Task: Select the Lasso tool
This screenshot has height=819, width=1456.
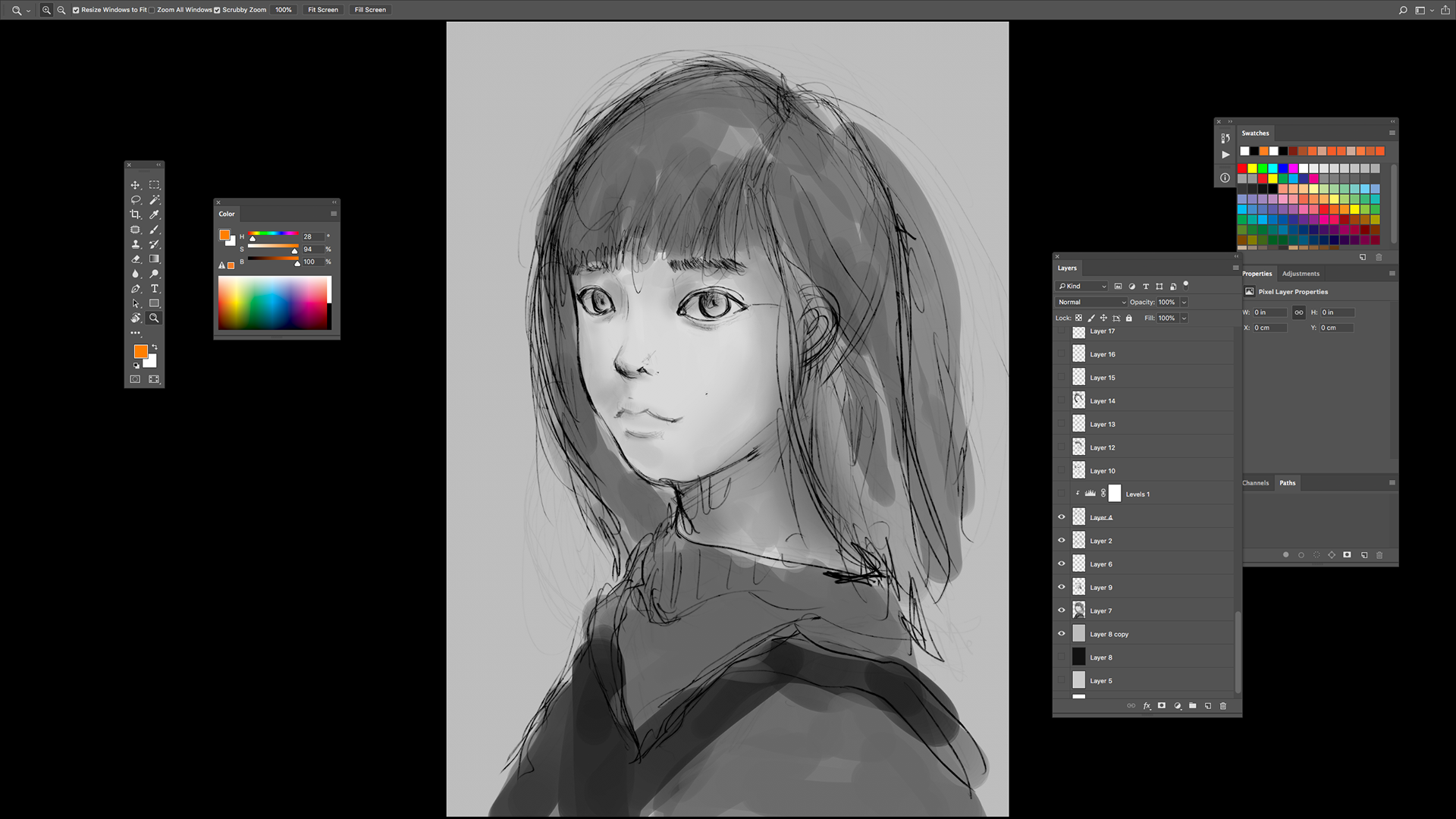Action: 135,200
